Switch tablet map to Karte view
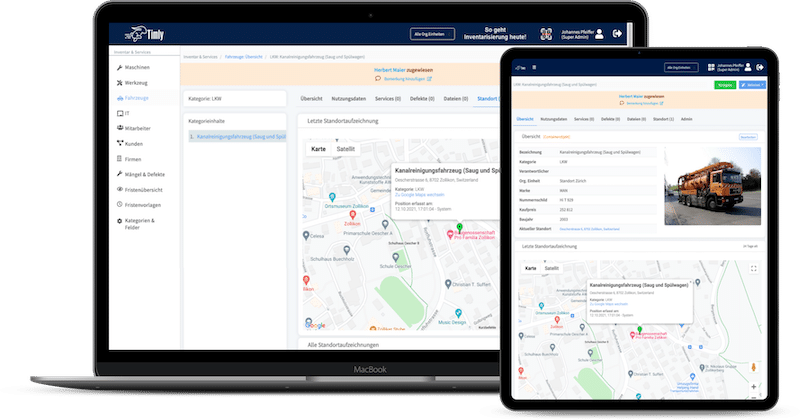Screen dimensions: 800x420 click(x=531, y=268)
